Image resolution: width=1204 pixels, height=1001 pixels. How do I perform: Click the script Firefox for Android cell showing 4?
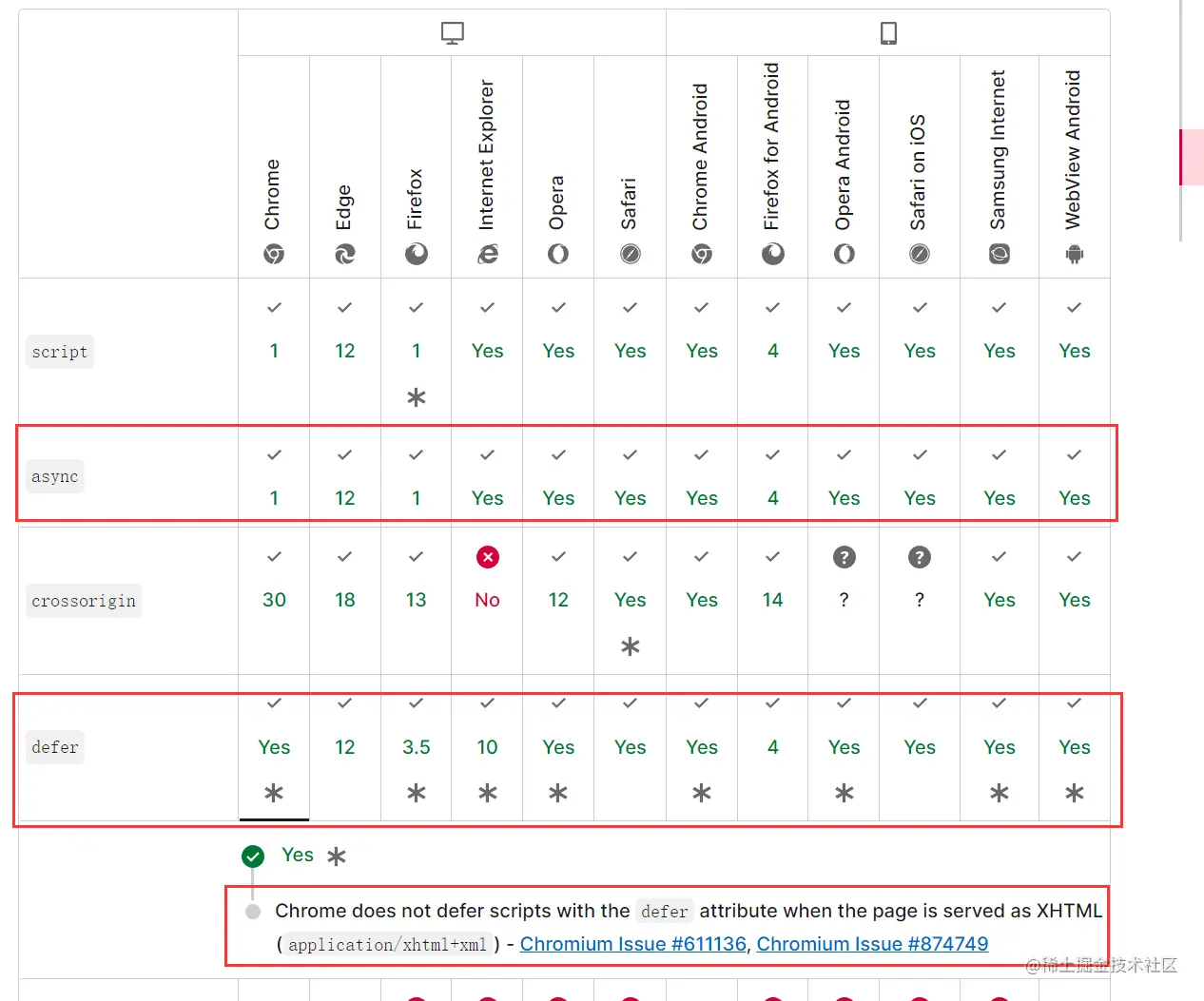coord(773,351)
